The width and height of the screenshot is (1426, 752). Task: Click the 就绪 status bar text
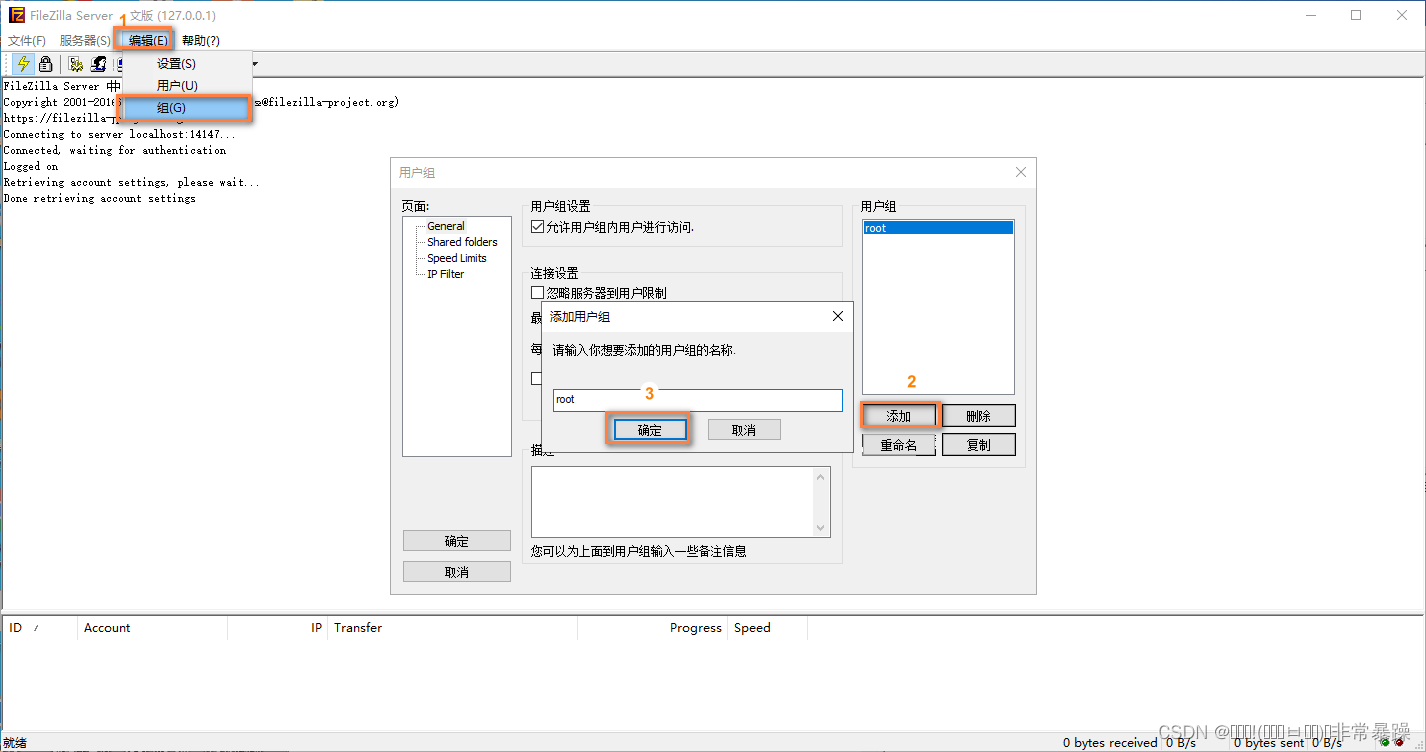click(15, 743)
